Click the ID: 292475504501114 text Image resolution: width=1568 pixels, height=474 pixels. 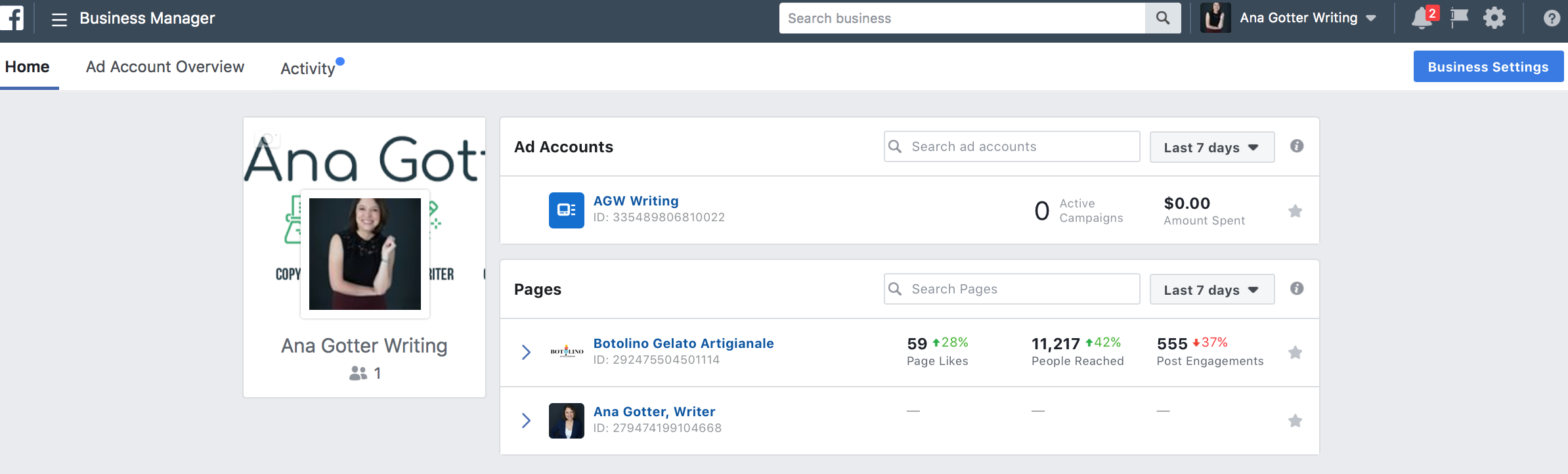[657, 360]
